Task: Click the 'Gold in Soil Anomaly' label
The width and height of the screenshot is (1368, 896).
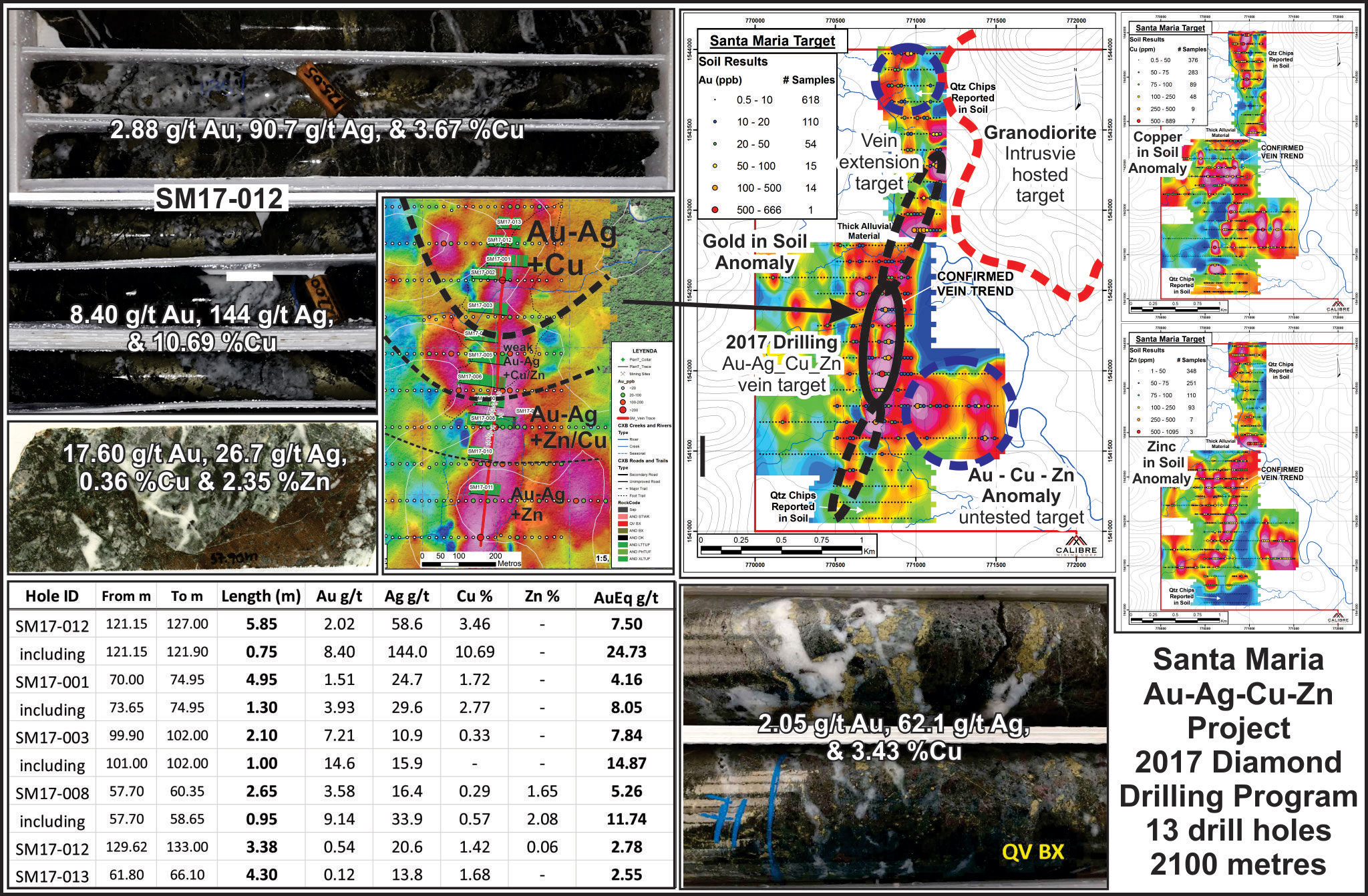Action: point(755,252)
